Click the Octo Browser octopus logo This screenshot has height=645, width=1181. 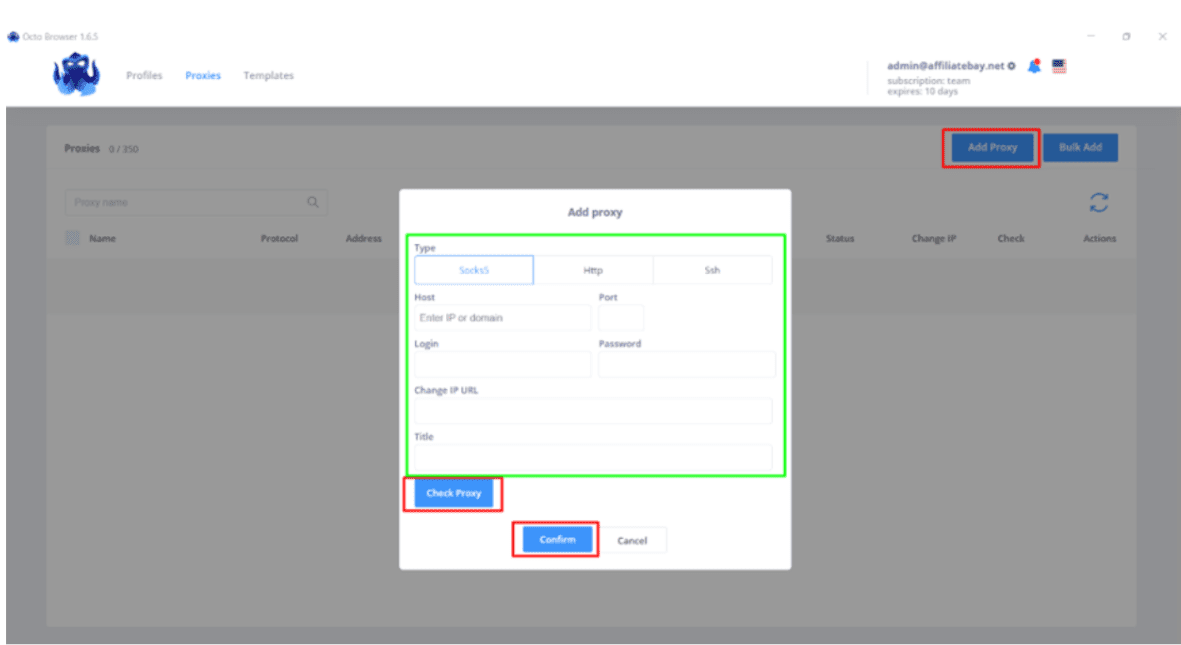click(x=76, y=75)
